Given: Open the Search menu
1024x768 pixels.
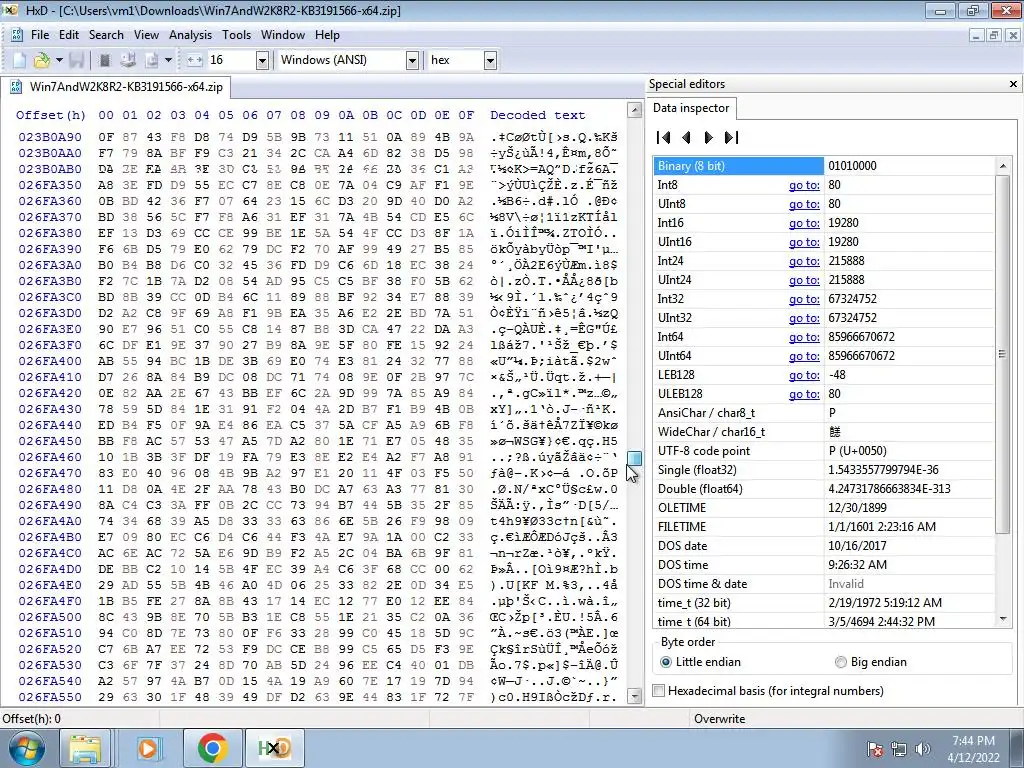Looking at the screenshot, I should [x=106, y=35].
